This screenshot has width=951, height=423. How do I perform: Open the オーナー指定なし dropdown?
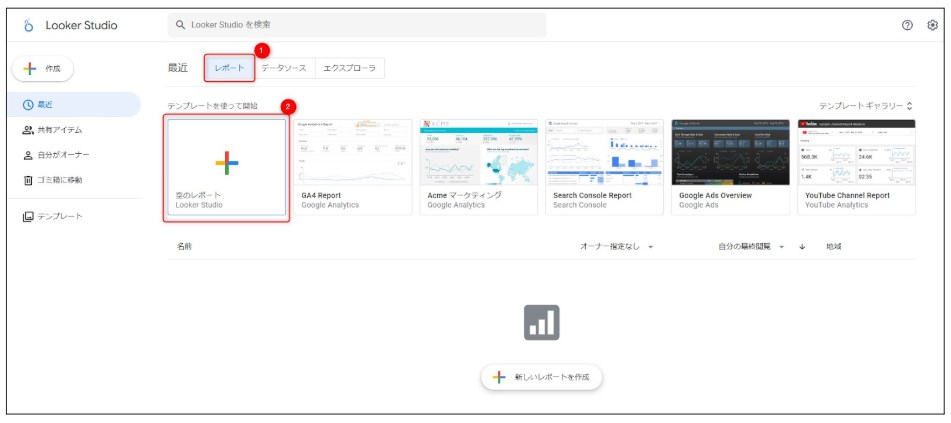click(617, 246)
